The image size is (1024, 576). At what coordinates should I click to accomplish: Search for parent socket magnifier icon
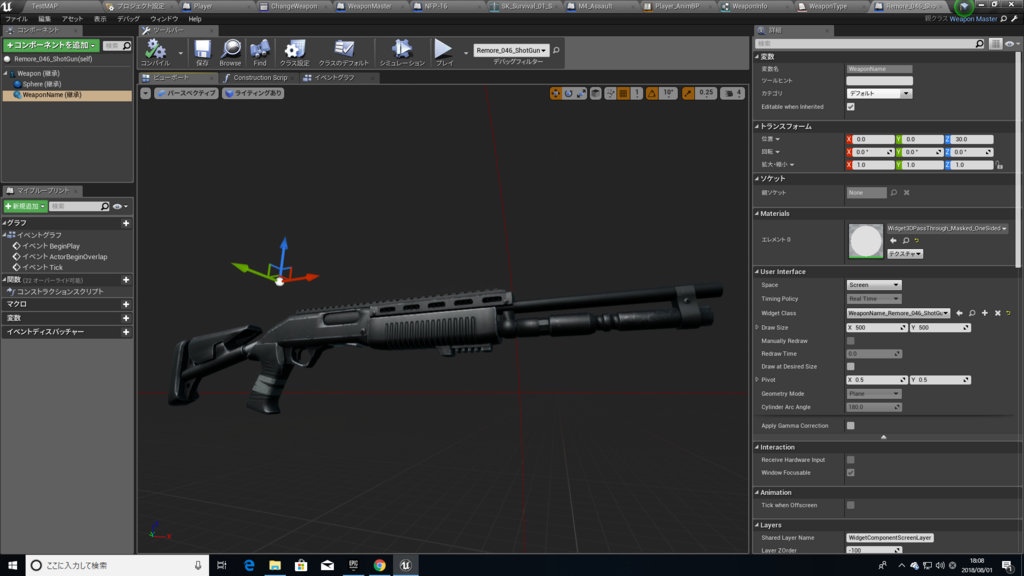894,193
